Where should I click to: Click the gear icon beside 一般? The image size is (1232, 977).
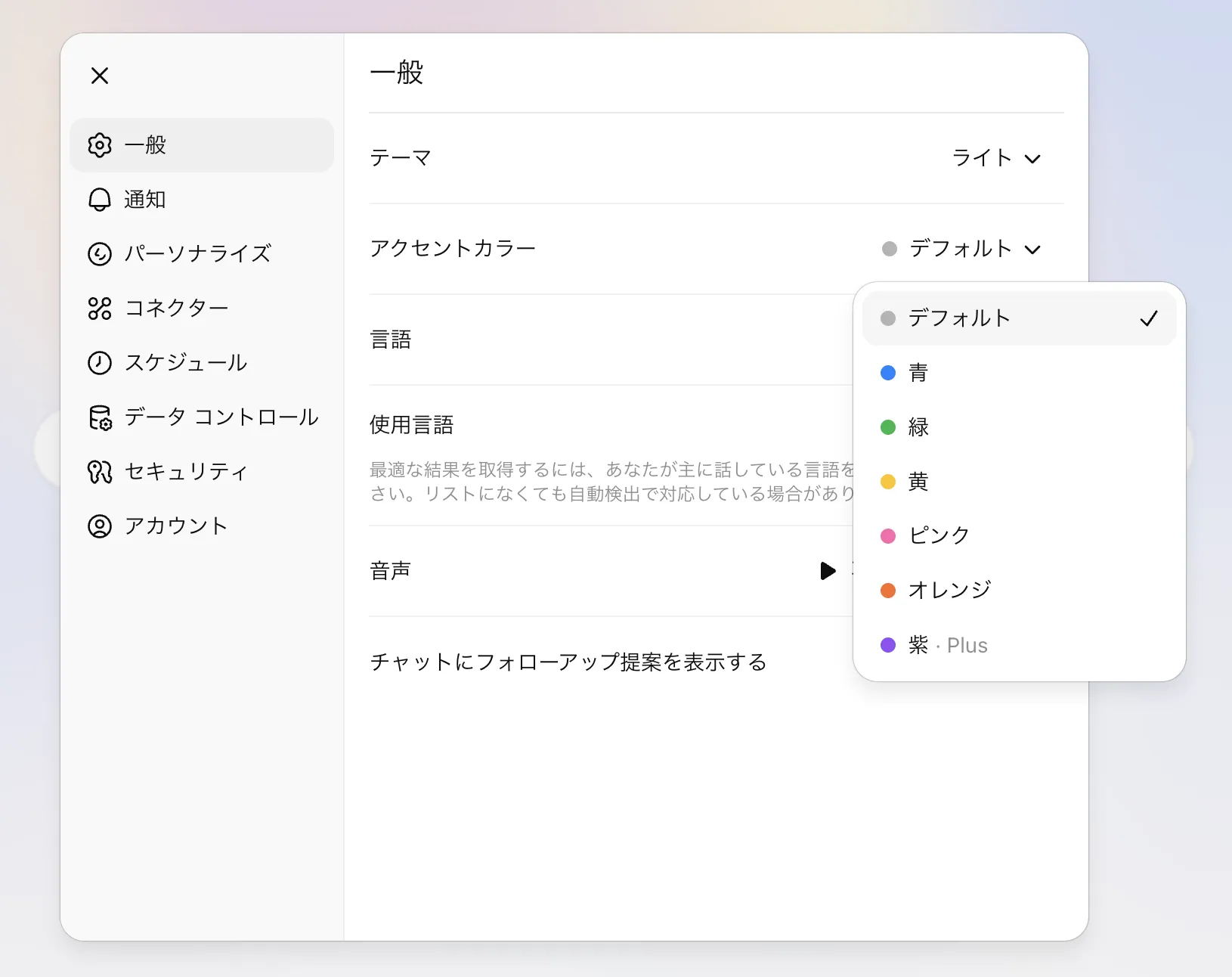pos(99,145)
